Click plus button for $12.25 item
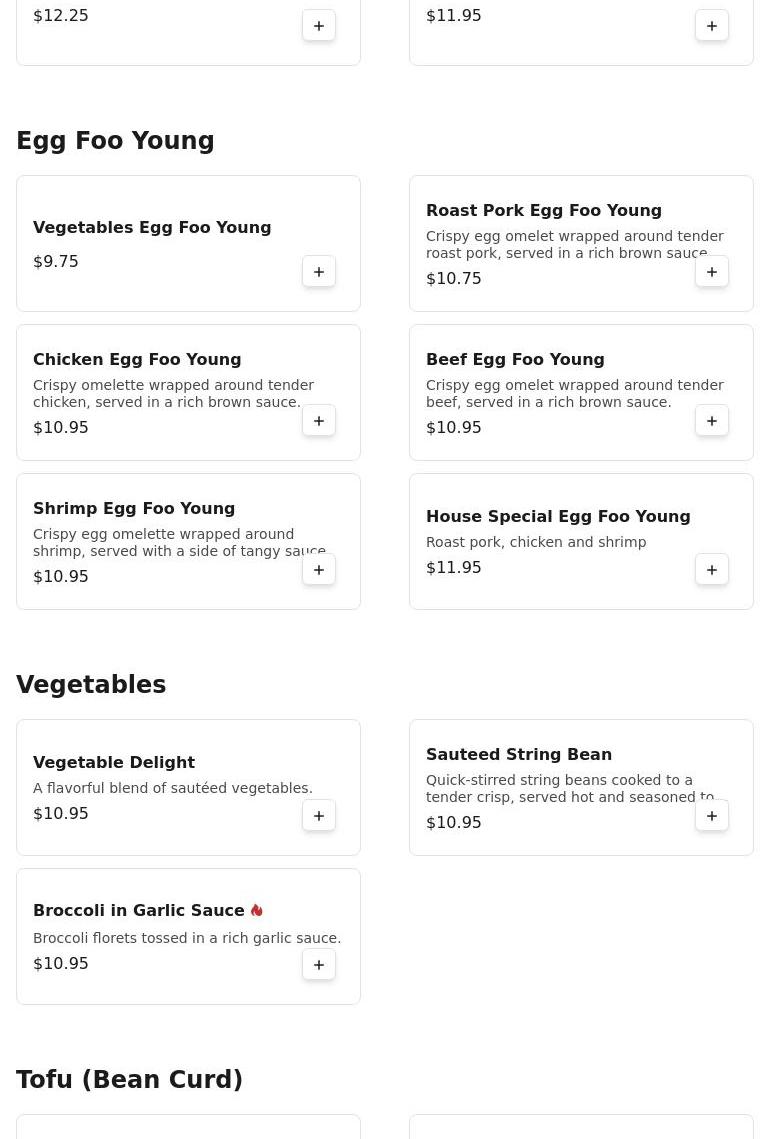Screen dimensions: 770x1139 point(319,26)
